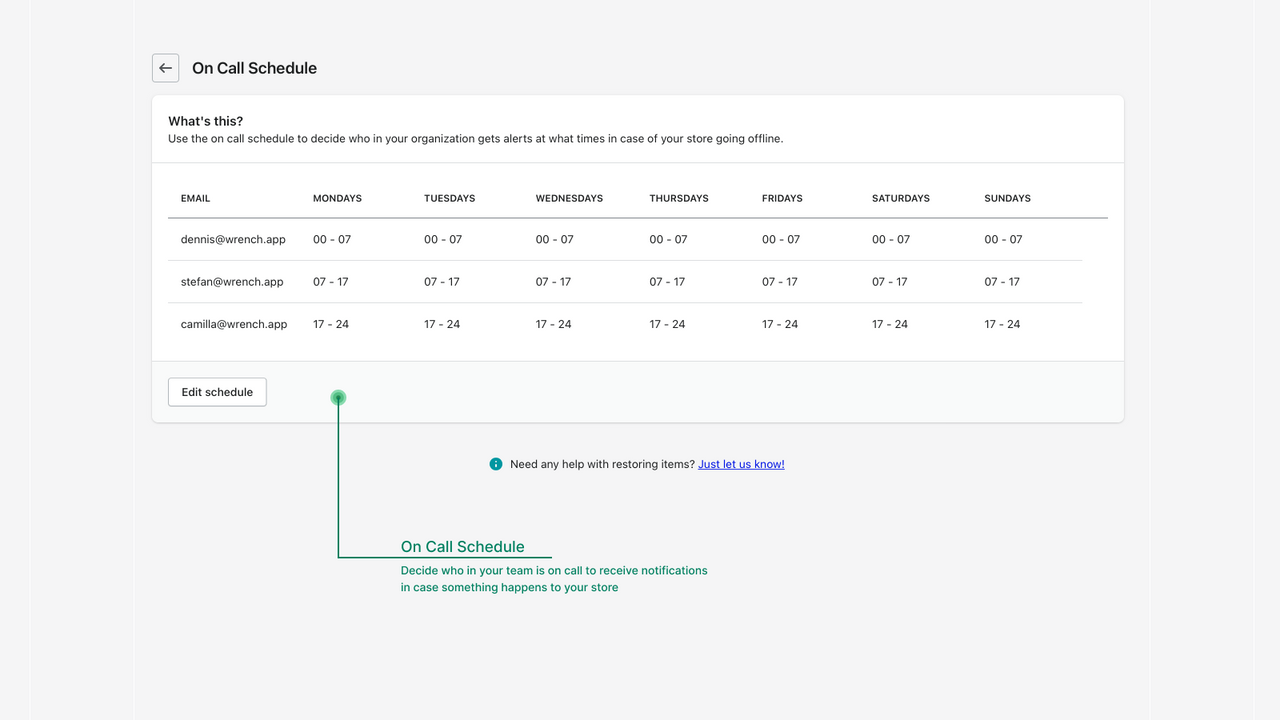Select the SATURDAYS column header

[x=900, y=198]
